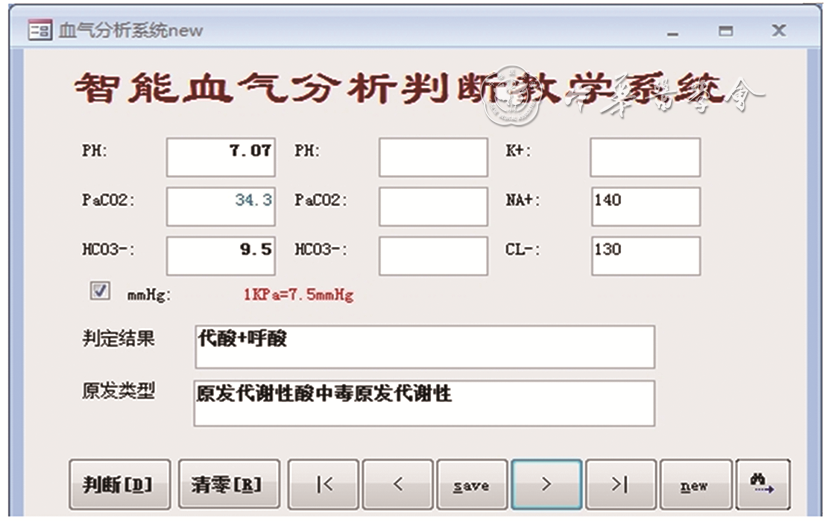Jump to the last record
The height and width of the screenshot is (521, 827).
coord(620,484)
